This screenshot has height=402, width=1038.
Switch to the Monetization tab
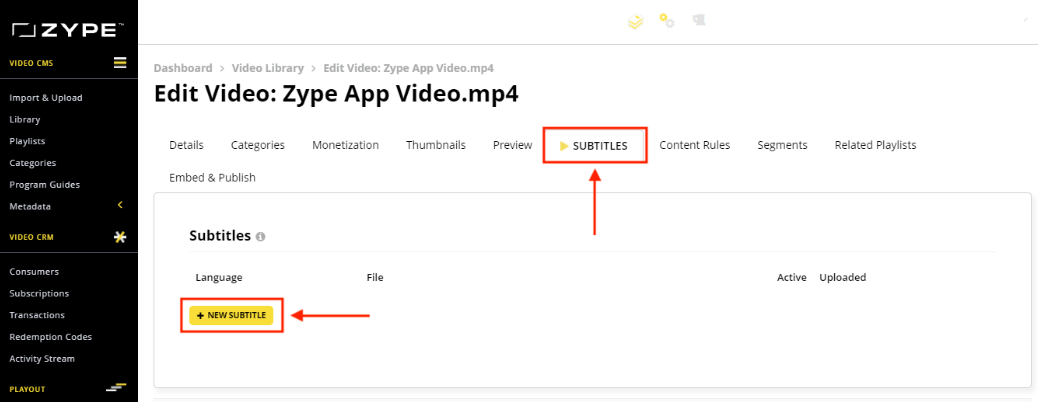click(346, 145)
